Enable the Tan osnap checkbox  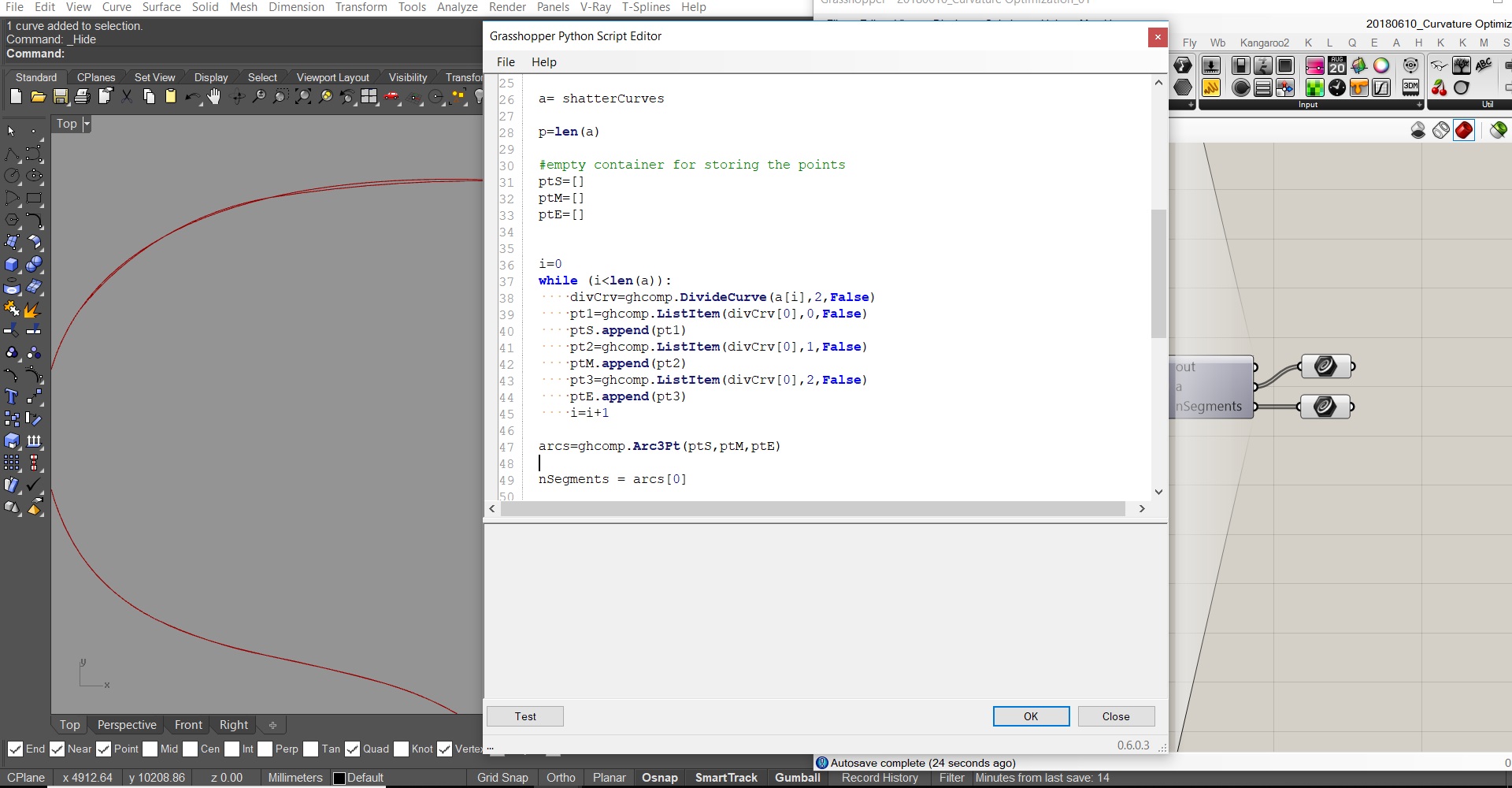(x=310, y=749)
